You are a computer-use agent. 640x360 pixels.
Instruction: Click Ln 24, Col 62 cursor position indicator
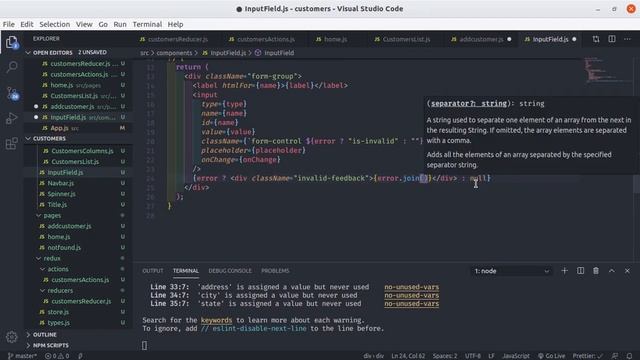tap(408, 356)
